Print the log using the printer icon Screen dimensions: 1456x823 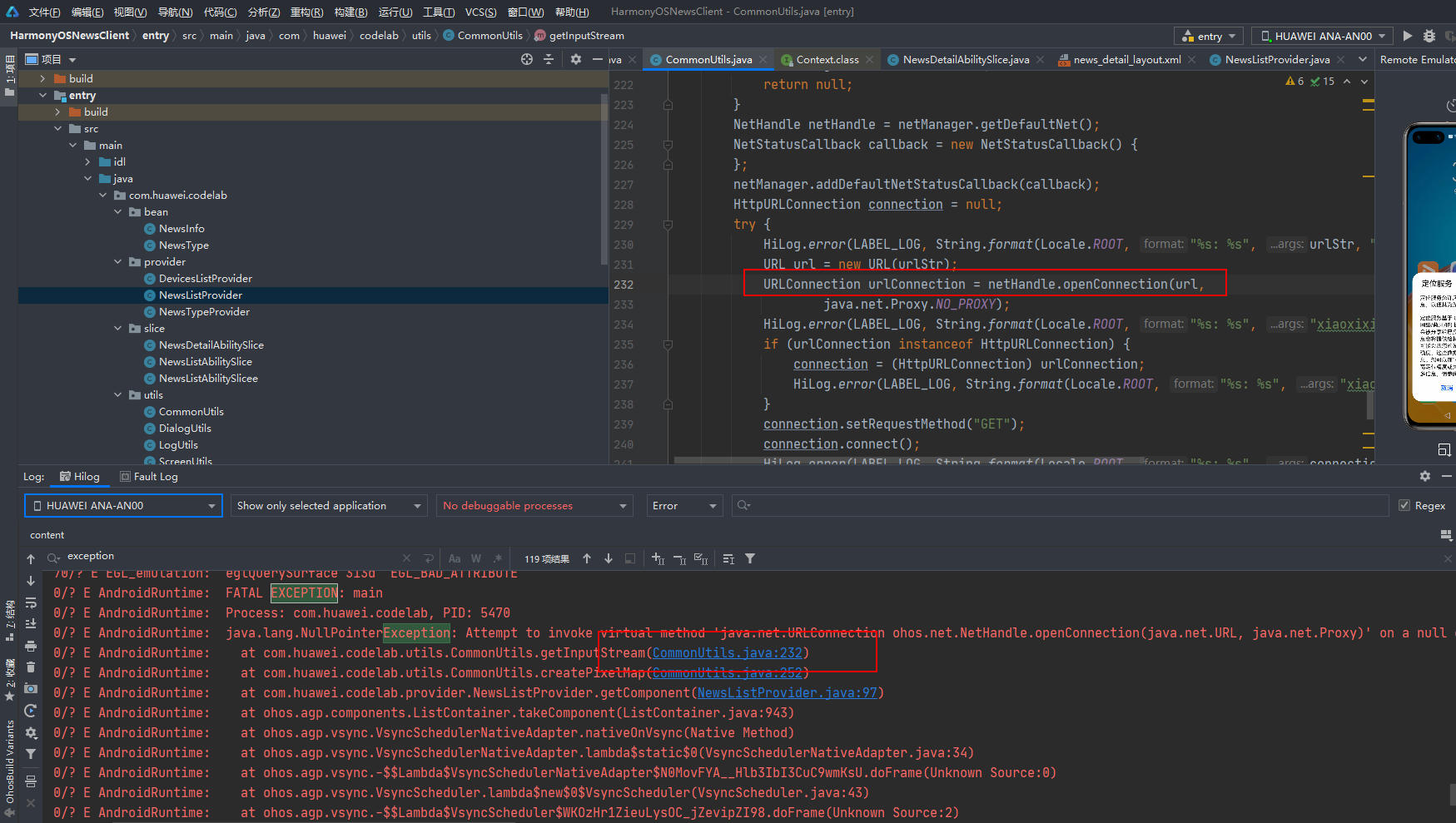coord(31,646)
